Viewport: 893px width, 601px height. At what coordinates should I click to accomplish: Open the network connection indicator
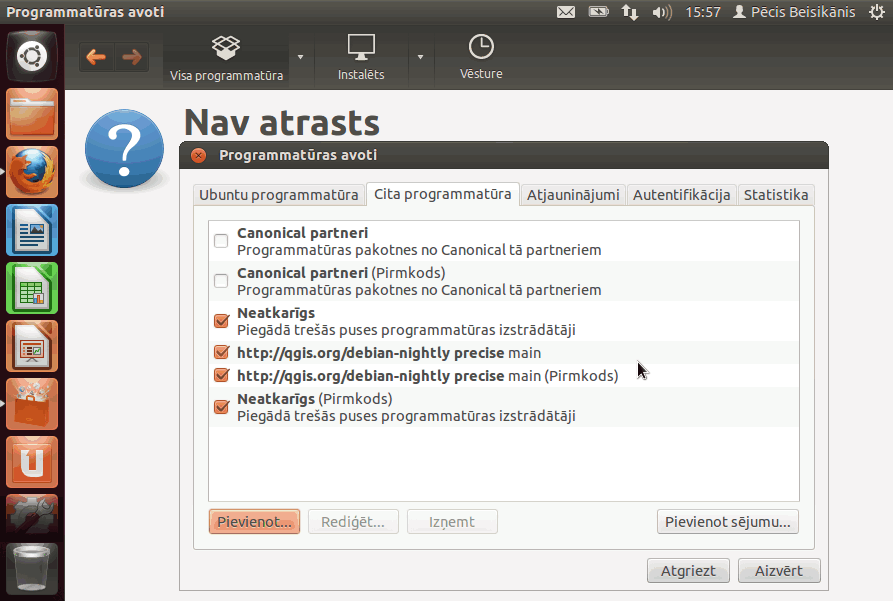(630, 12)
